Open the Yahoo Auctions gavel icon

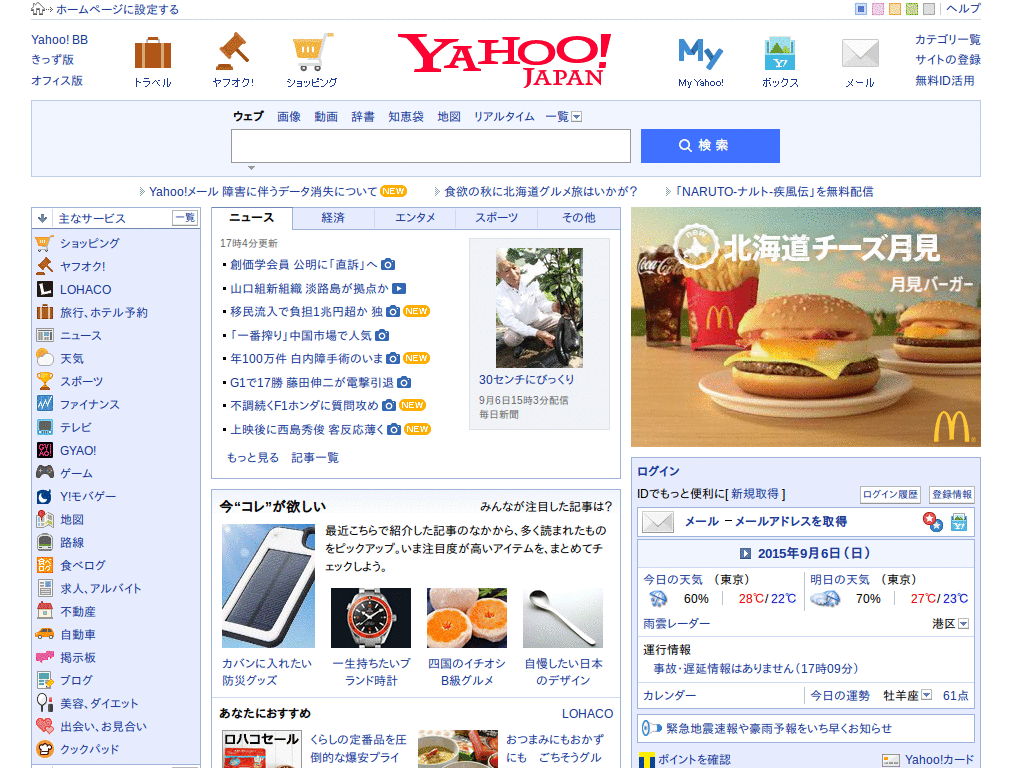(232, 52)
